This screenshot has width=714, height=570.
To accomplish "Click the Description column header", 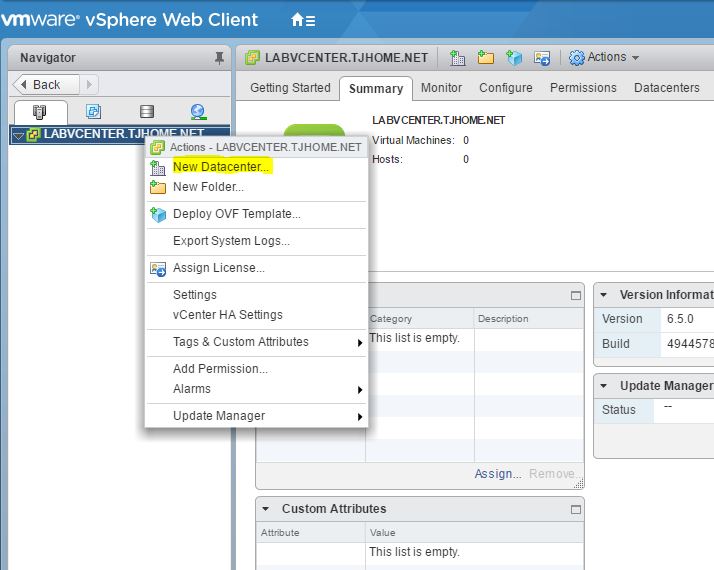I will [529, 319].
